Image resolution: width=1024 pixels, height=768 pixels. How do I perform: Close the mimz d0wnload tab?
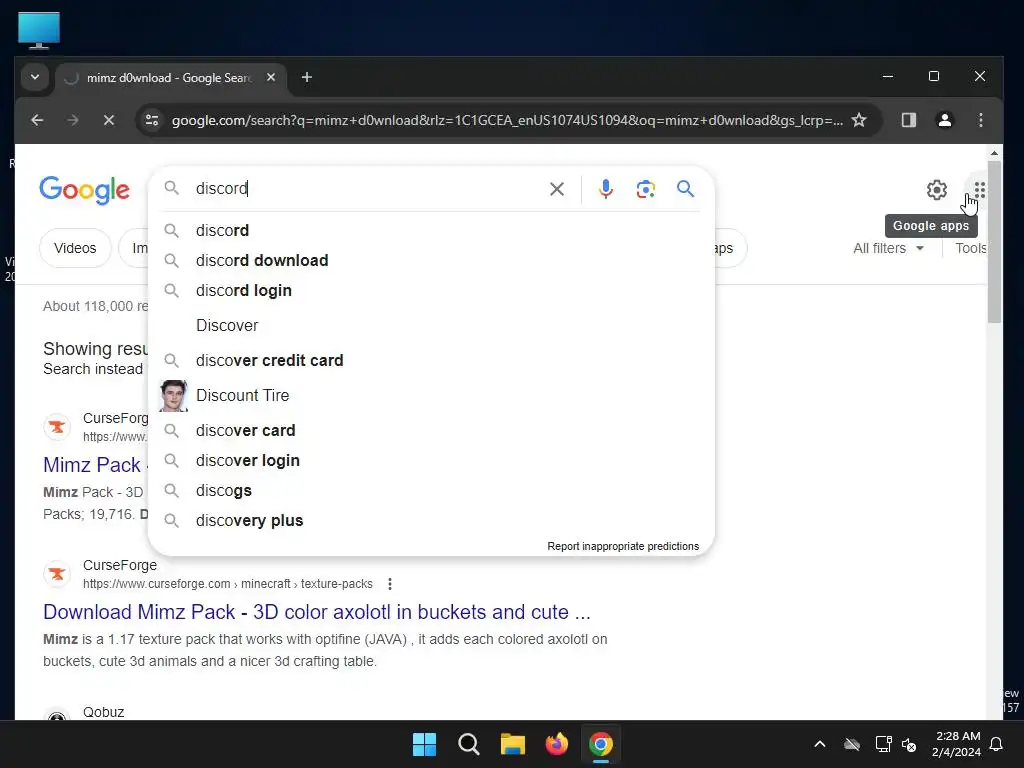[270, 78]
